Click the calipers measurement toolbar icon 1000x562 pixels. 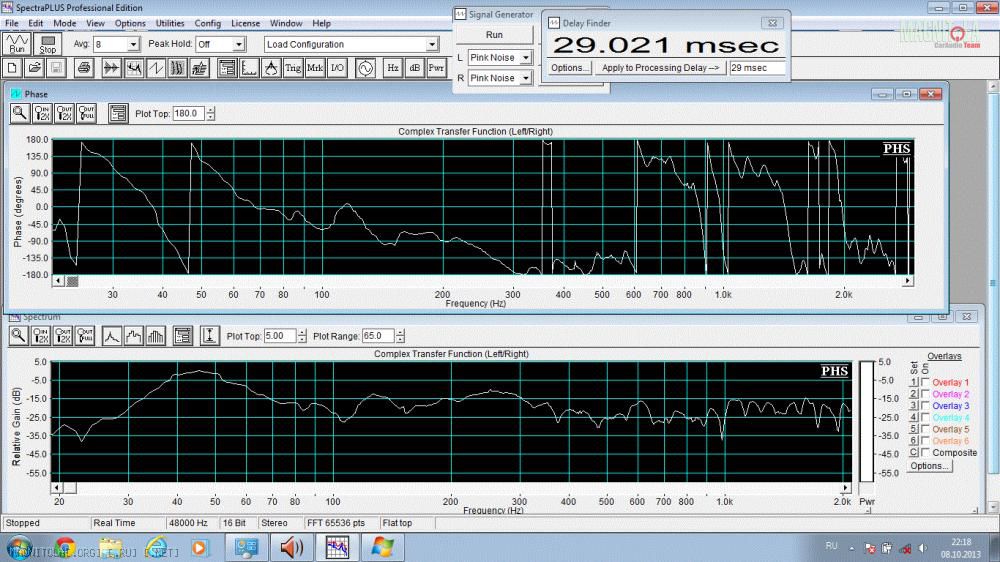tap(271, 68)
